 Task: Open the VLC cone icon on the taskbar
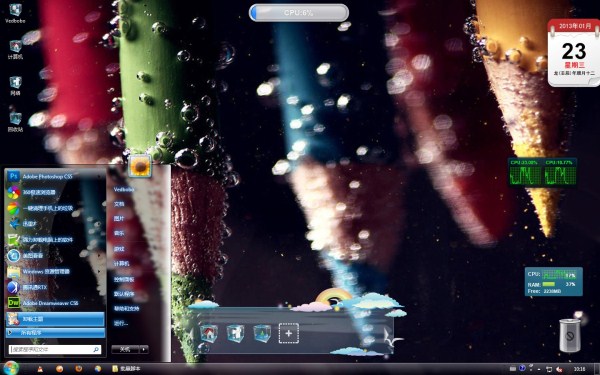coord(40,368)
